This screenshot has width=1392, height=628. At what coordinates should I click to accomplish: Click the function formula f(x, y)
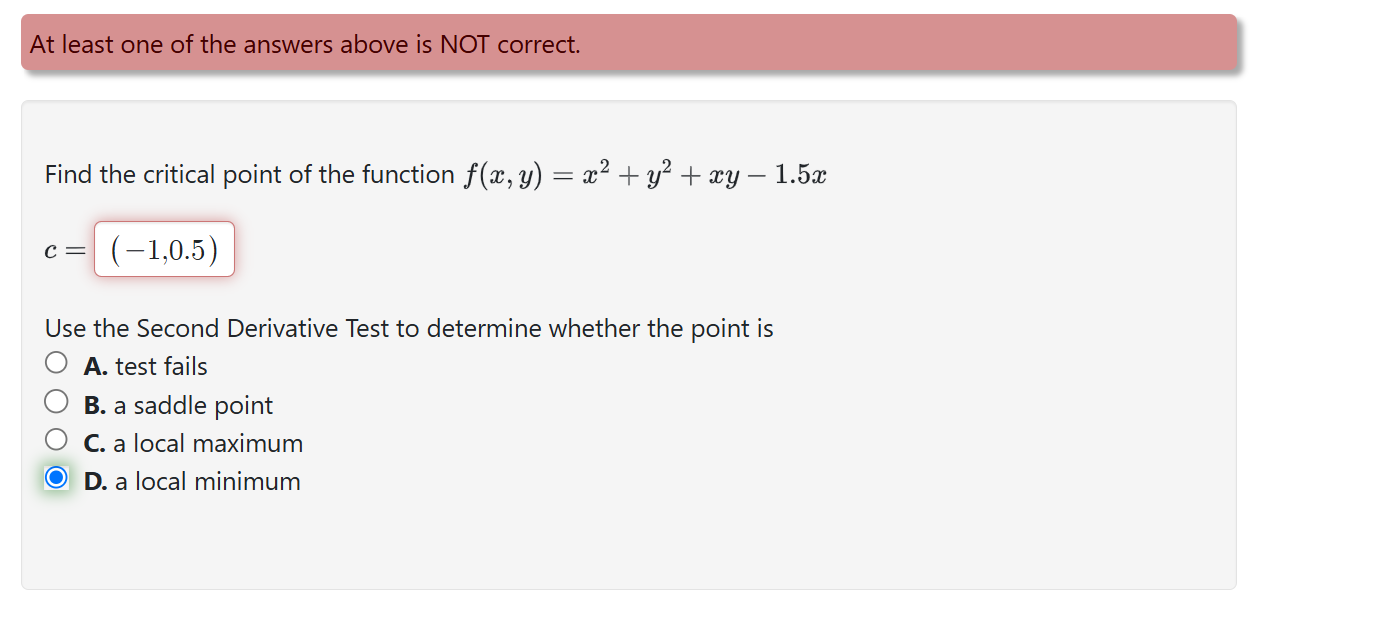(x=495, y=173)
